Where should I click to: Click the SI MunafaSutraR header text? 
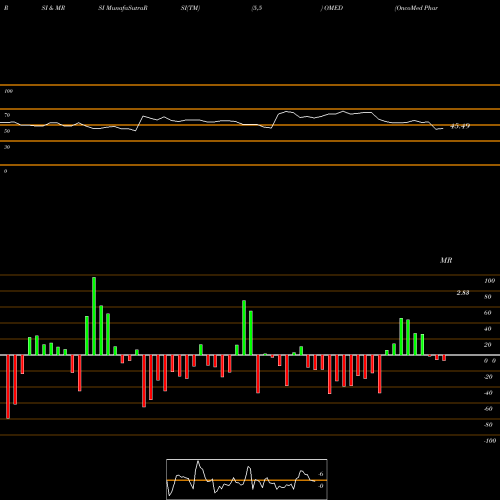(x=123, y=8)
